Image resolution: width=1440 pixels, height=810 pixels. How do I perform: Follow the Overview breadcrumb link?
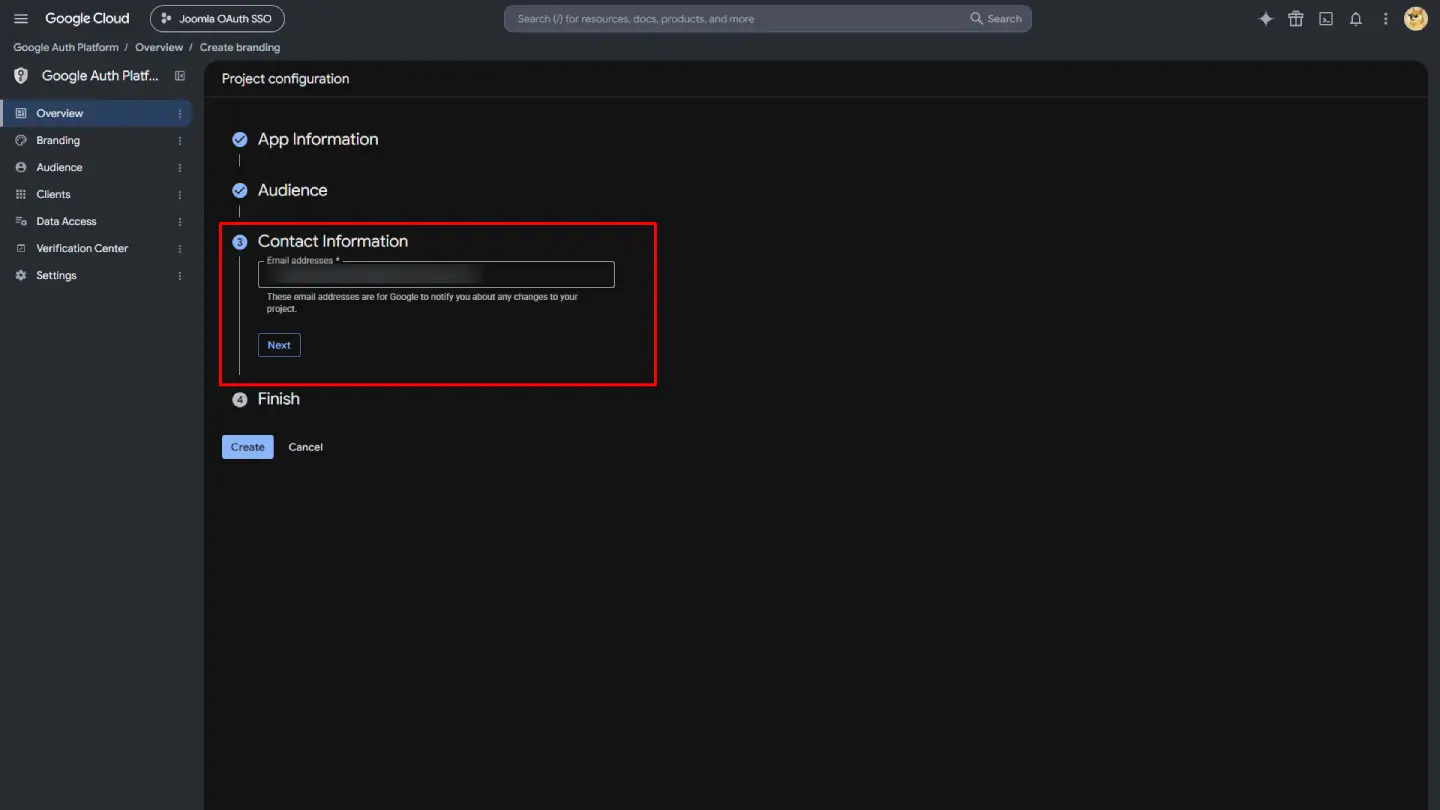tap(159, 48)
